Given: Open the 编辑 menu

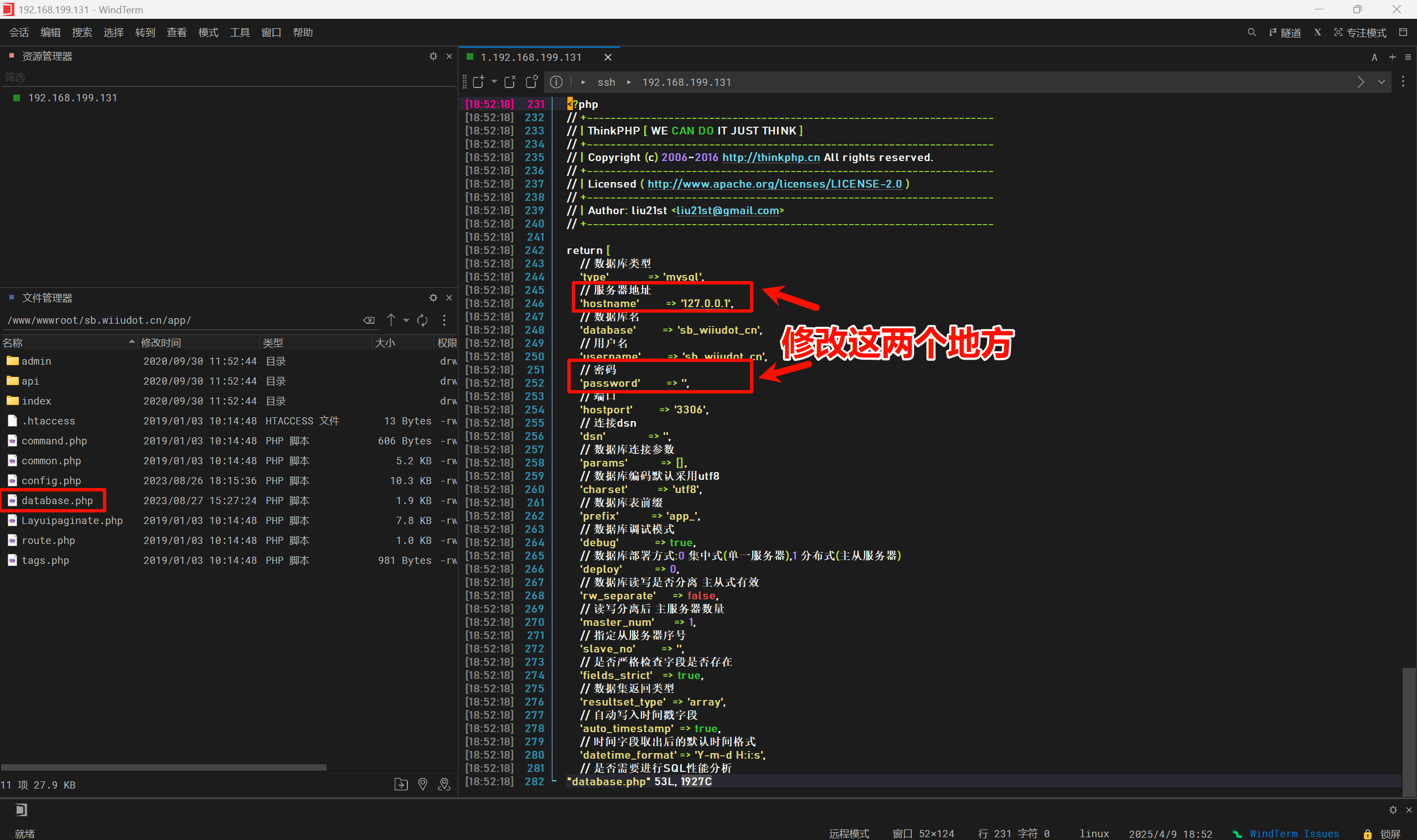Looking at the screenshot, I should pyautogui.click(x=50, y=32).
